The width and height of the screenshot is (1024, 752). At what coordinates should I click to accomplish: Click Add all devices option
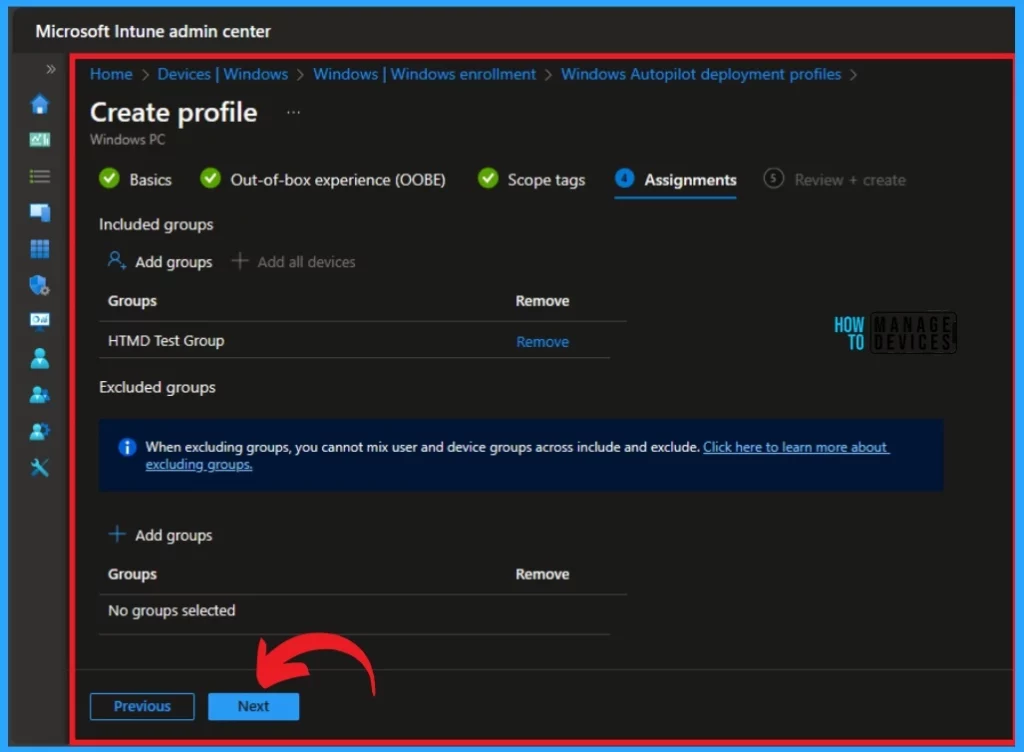click(x=294, y=262)
